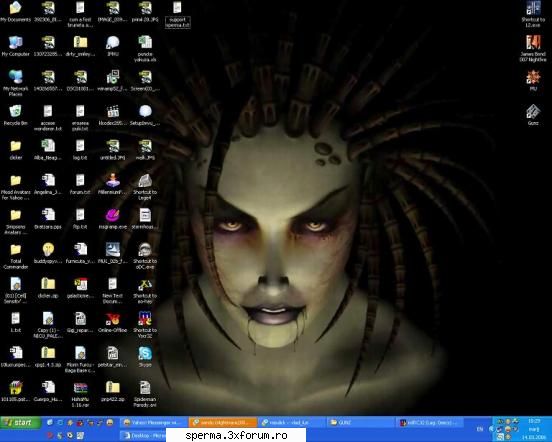Select the buddyspy lightbulb icon
552x442 pixels.
tap(48, 253)
